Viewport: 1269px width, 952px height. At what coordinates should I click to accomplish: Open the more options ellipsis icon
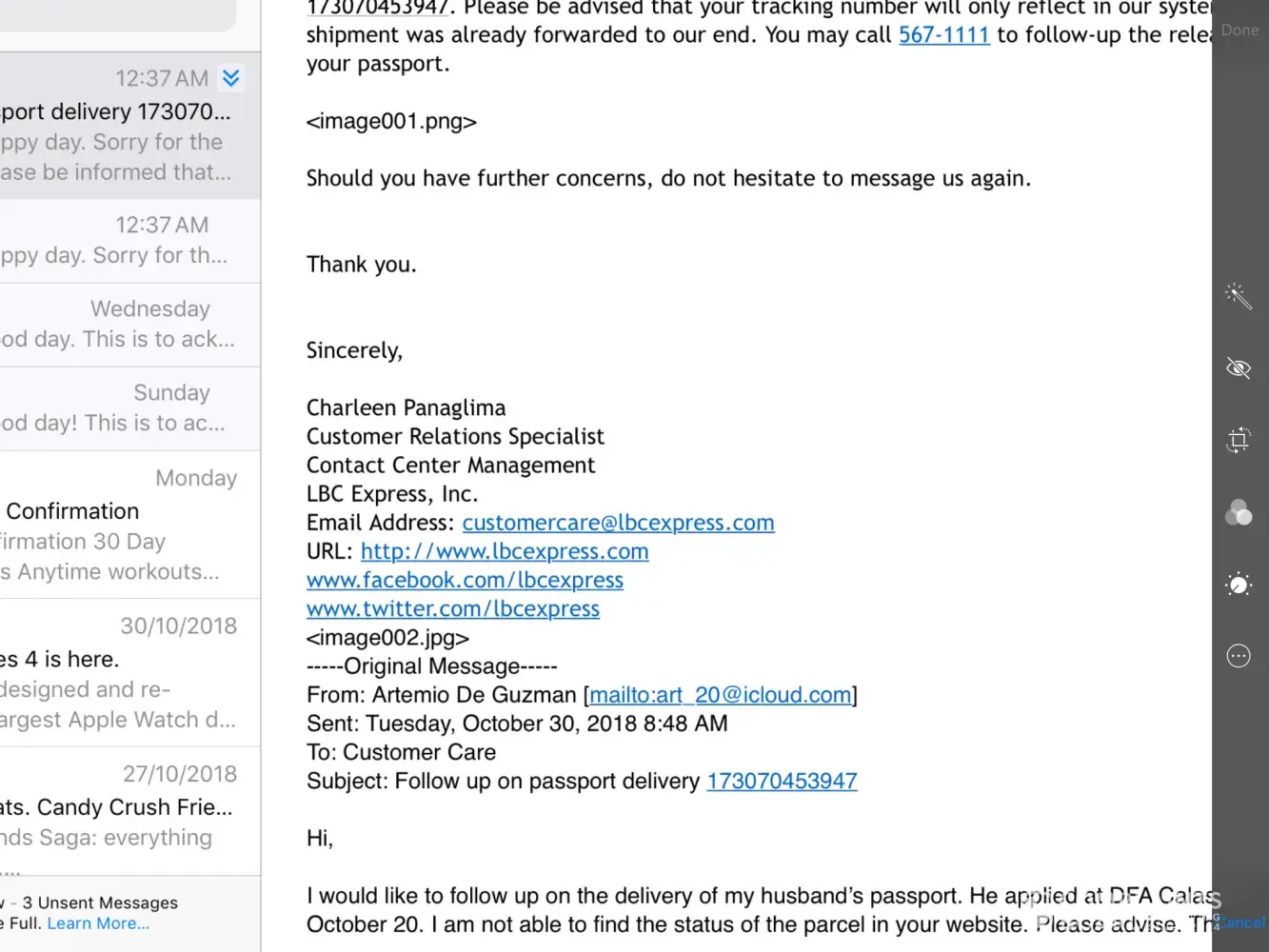coord(1238,656)
